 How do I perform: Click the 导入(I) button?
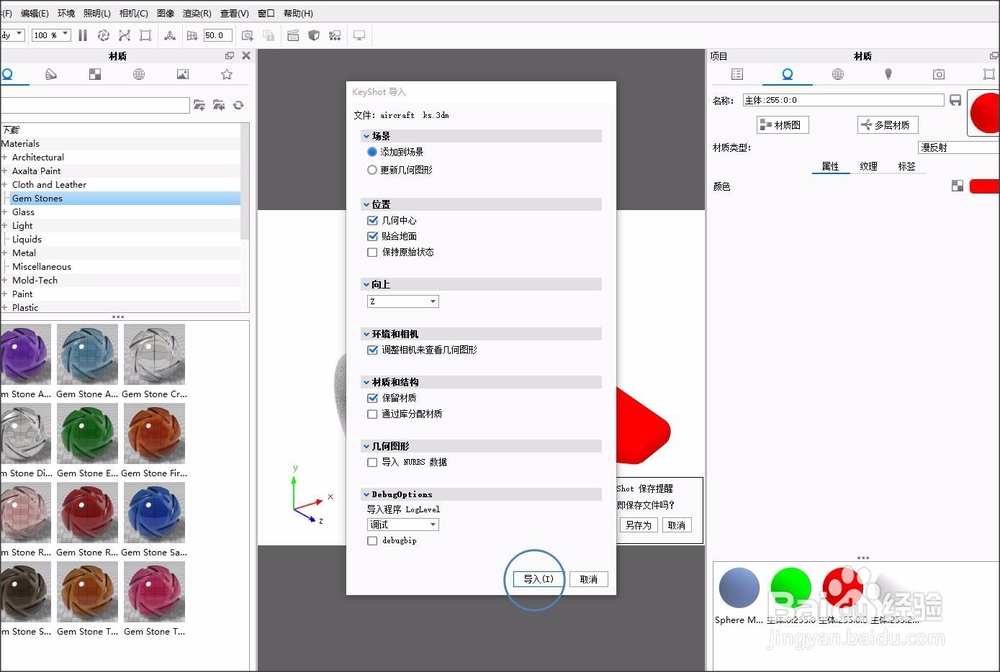538,579
